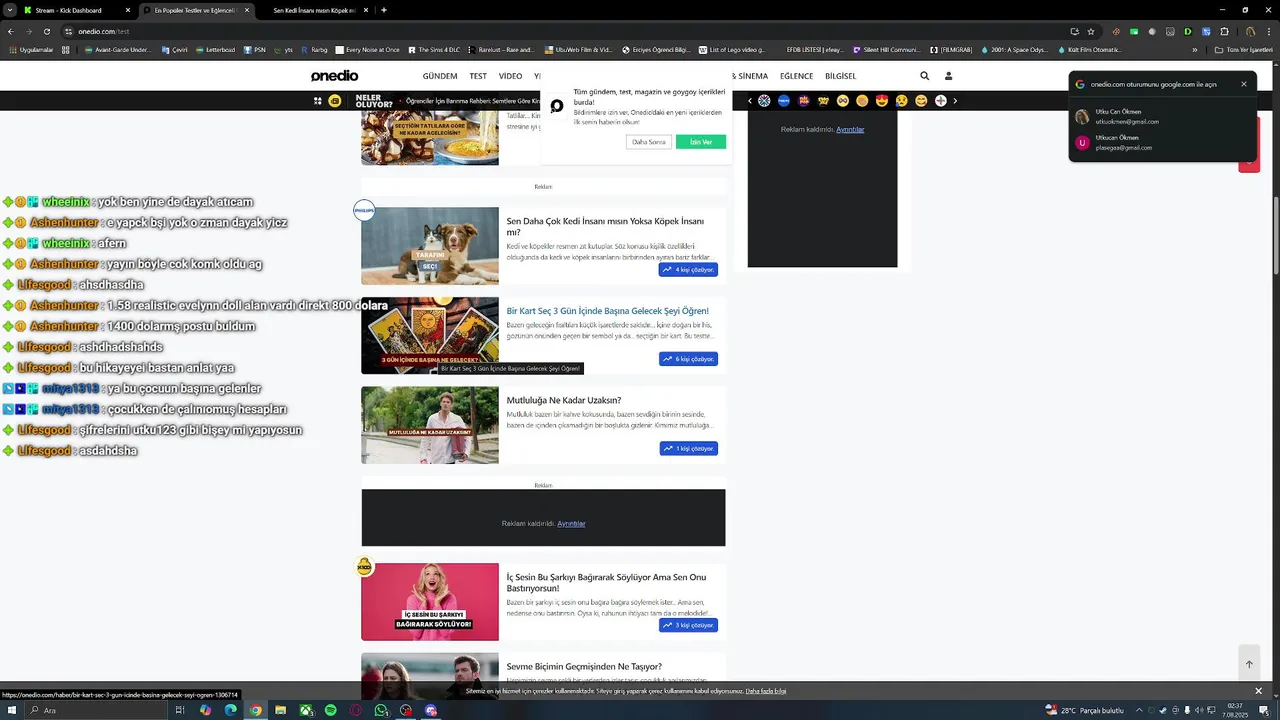Open the grid menu icon left of 'Neler Oluyor?'

pyautogui.click(x=318, y=101)
